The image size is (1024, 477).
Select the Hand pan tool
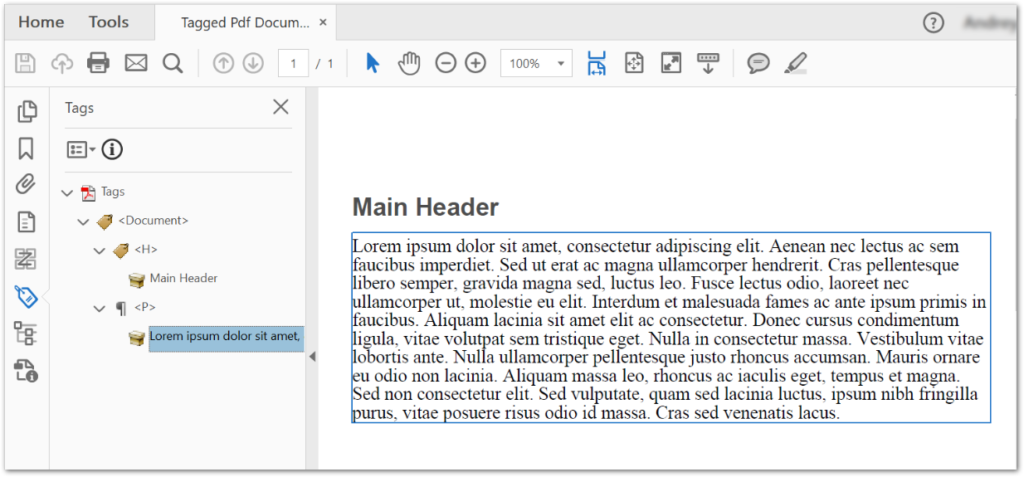pos(409,64)
